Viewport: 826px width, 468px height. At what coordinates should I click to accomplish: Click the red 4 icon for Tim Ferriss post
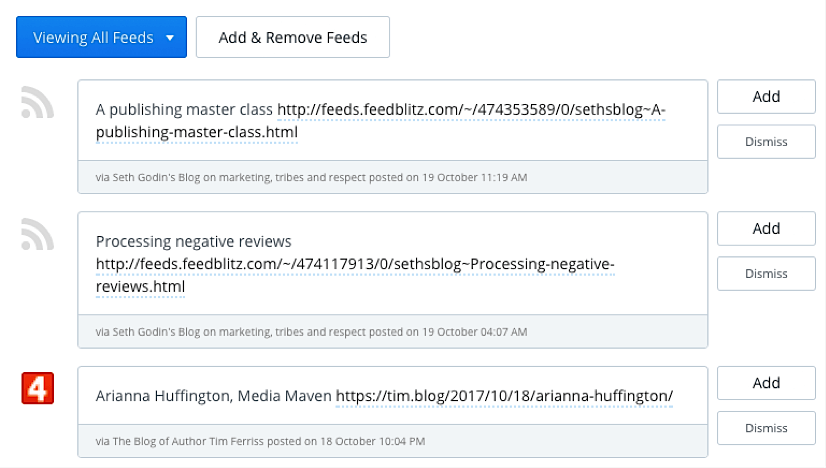(37, 388)
